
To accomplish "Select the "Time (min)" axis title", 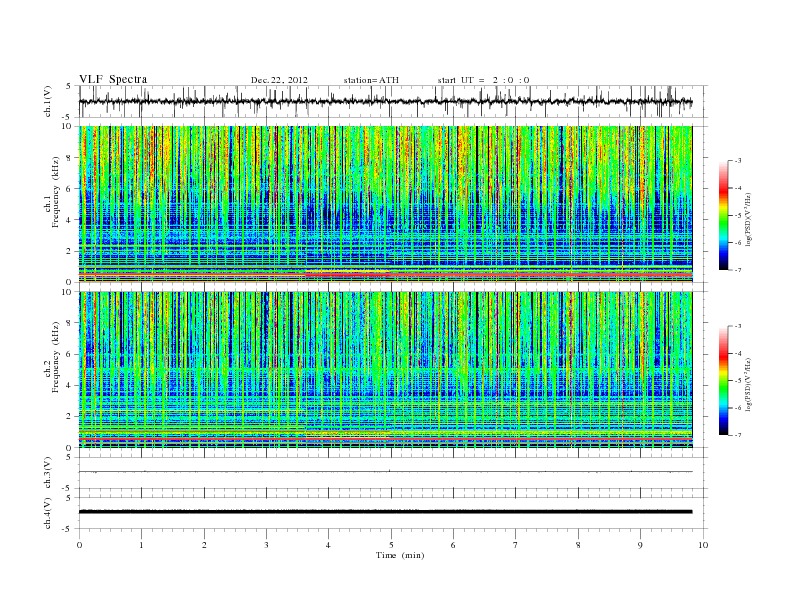I will 400,555.
